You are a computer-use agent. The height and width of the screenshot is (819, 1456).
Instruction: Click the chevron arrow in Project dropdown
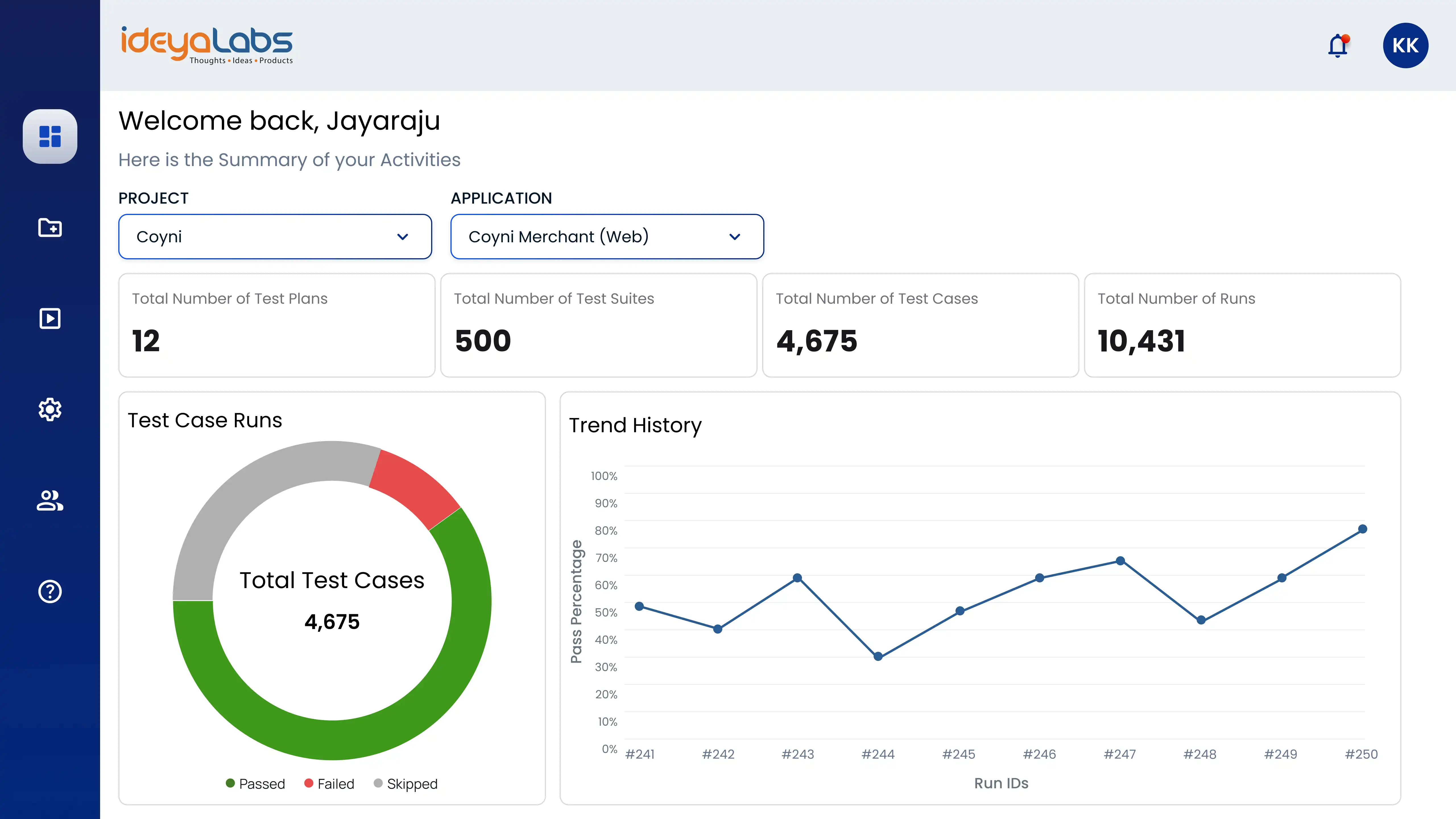pos(402,236)
